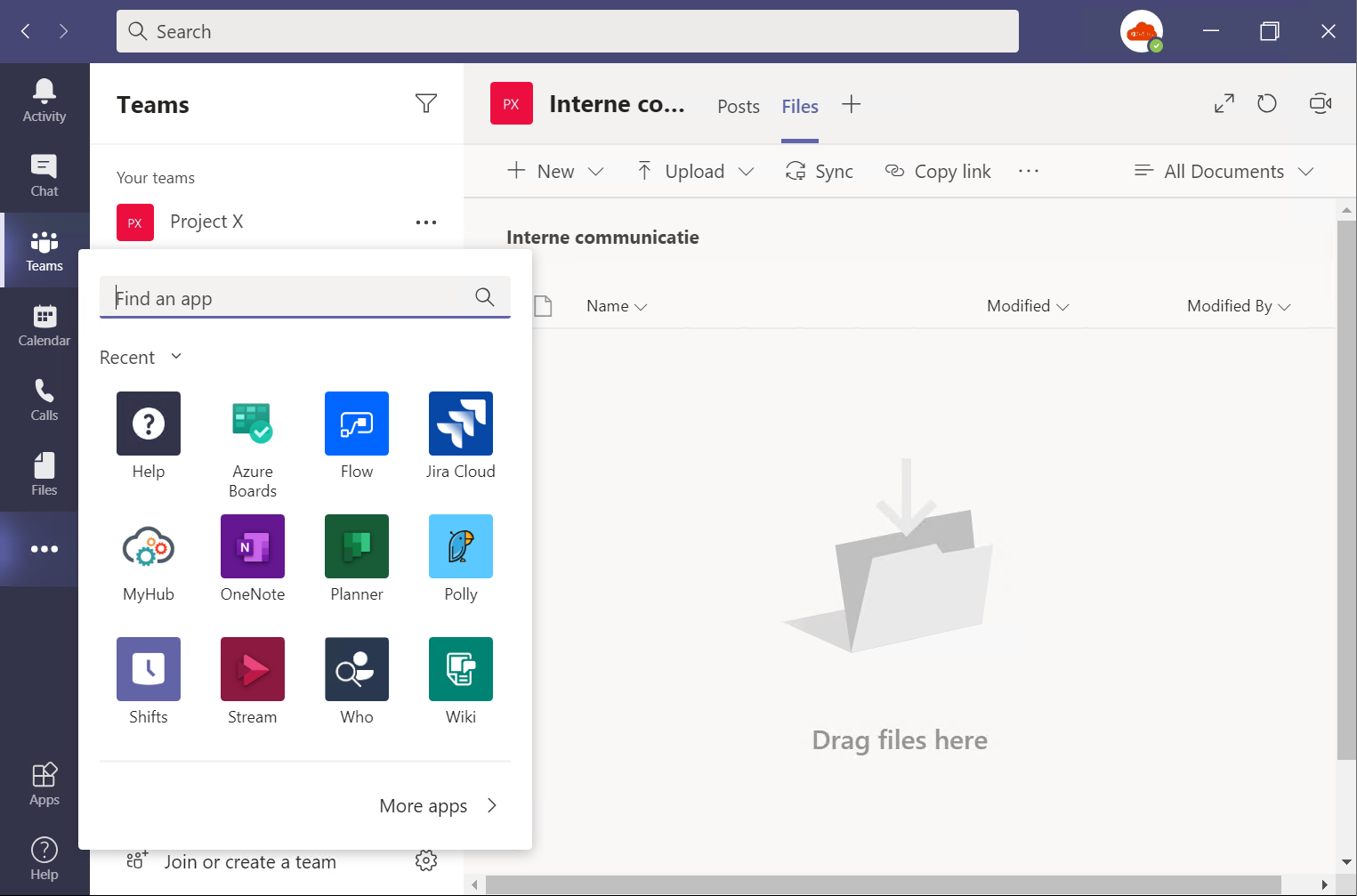The width and height of the screenshot is (1357, 896).
Task: Open Help at the sidebar bottom
Action: (44, 859)
